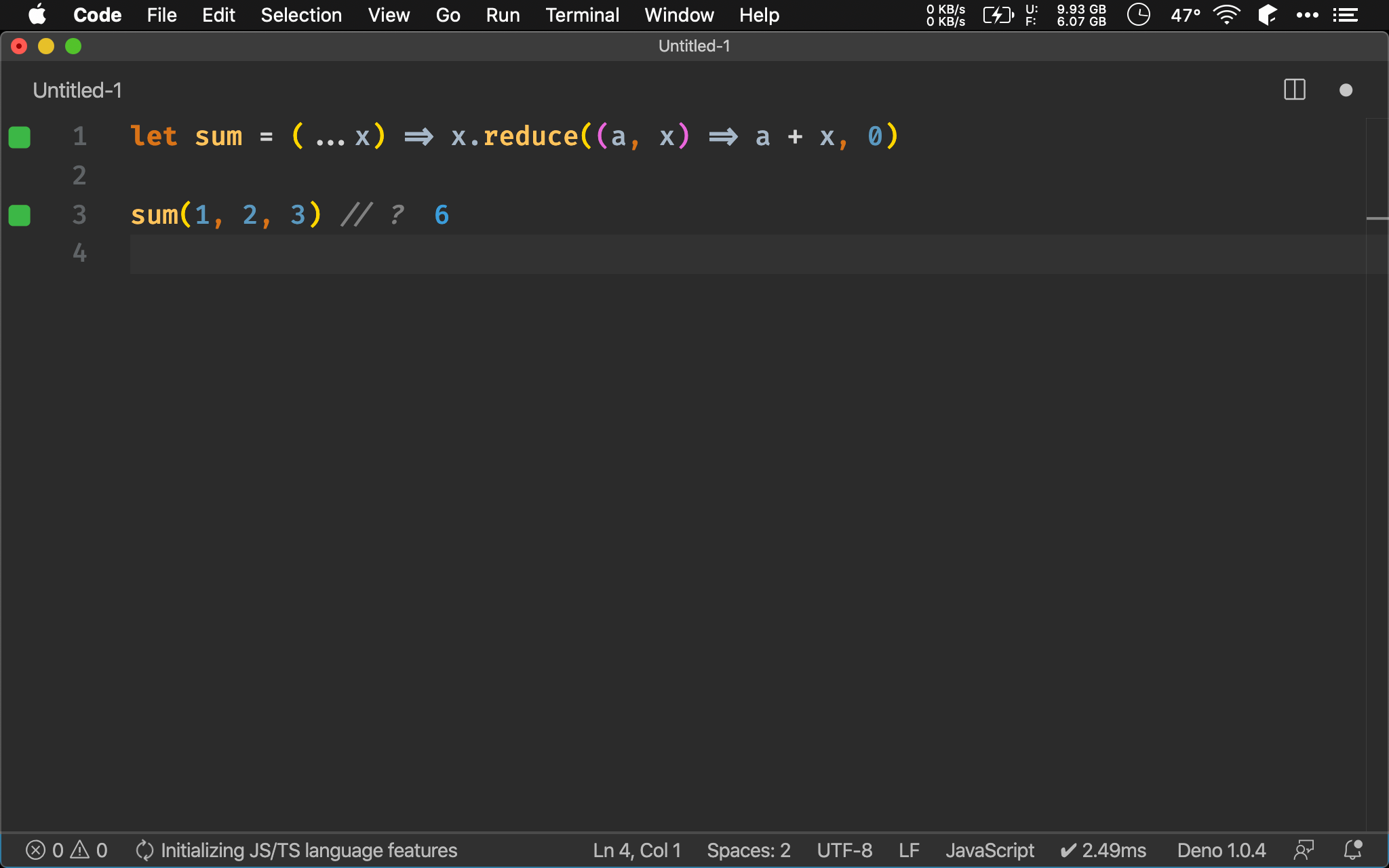Click the green coverage marker on line 3

click(x=20, y=216)
